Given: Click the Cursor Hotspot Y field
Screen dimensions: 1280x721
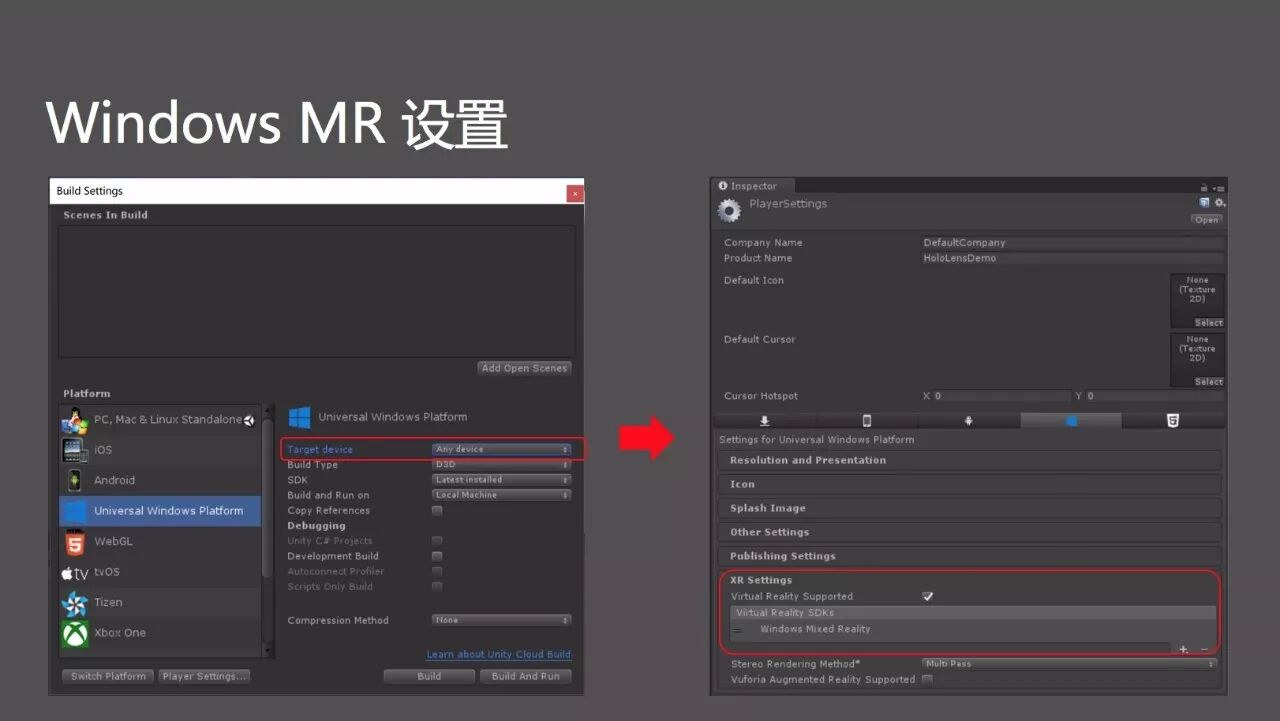Looking at the screenshot, I should (x=1155, y=397).
